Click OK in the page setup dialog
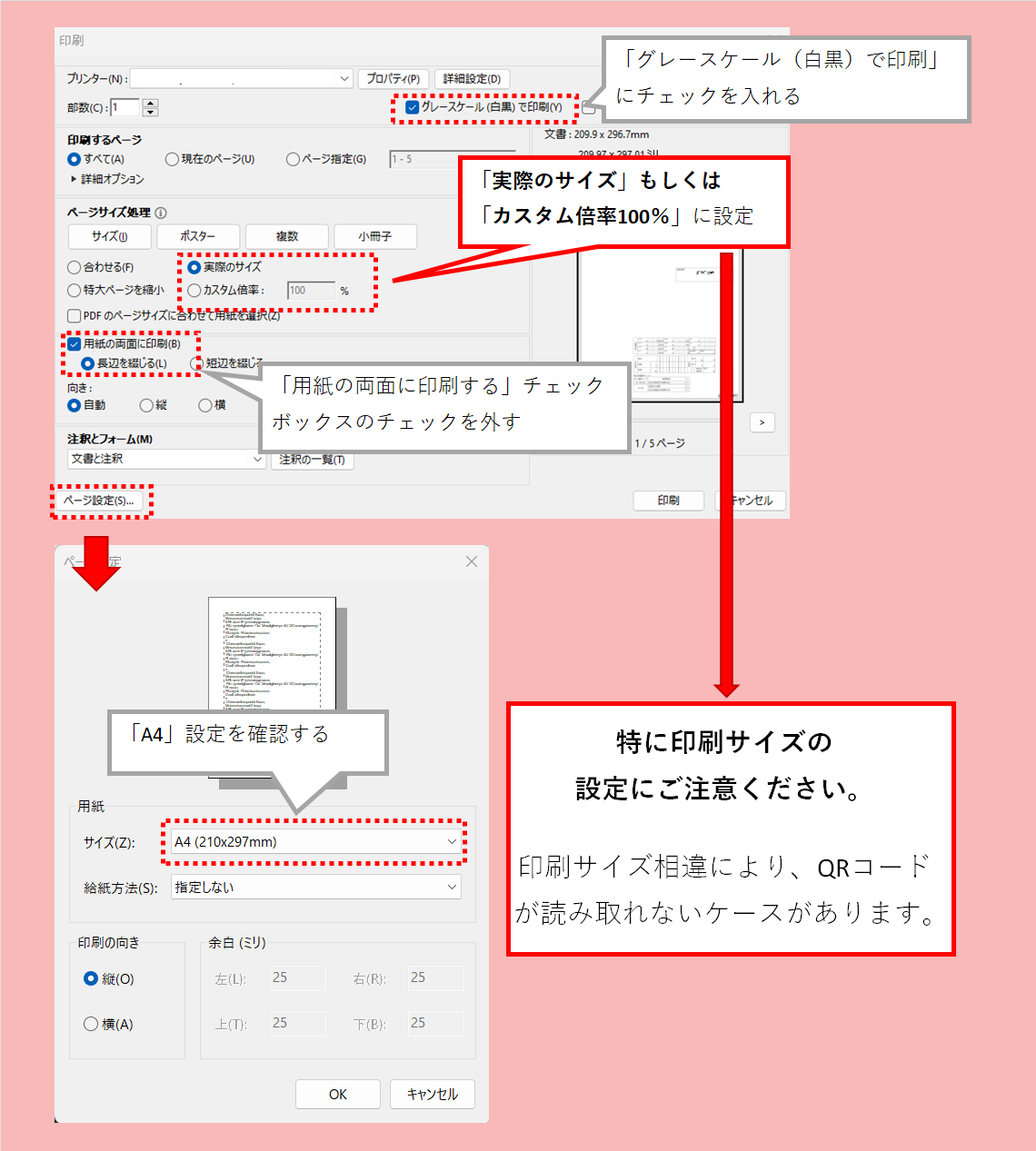This screenshot has width=1036, height=1151. 338,1094
